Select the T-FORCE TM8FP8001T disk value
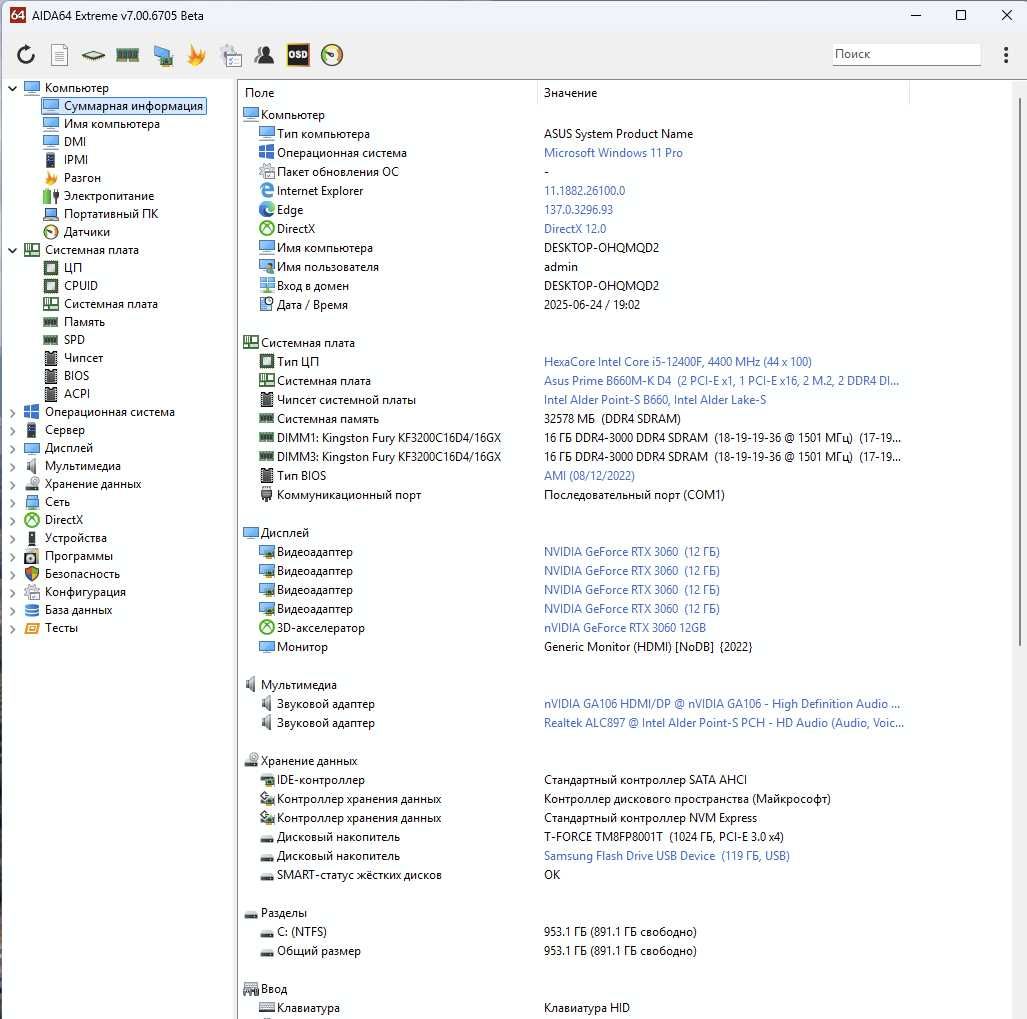This screenshot has height=1019, width=1027. [663, 837]
